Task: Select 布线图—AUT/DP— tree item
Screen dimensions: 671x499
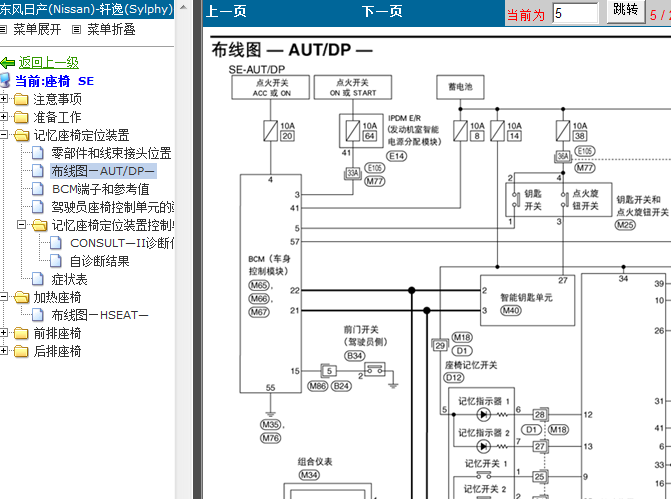Action: click(x=103, y=171)
